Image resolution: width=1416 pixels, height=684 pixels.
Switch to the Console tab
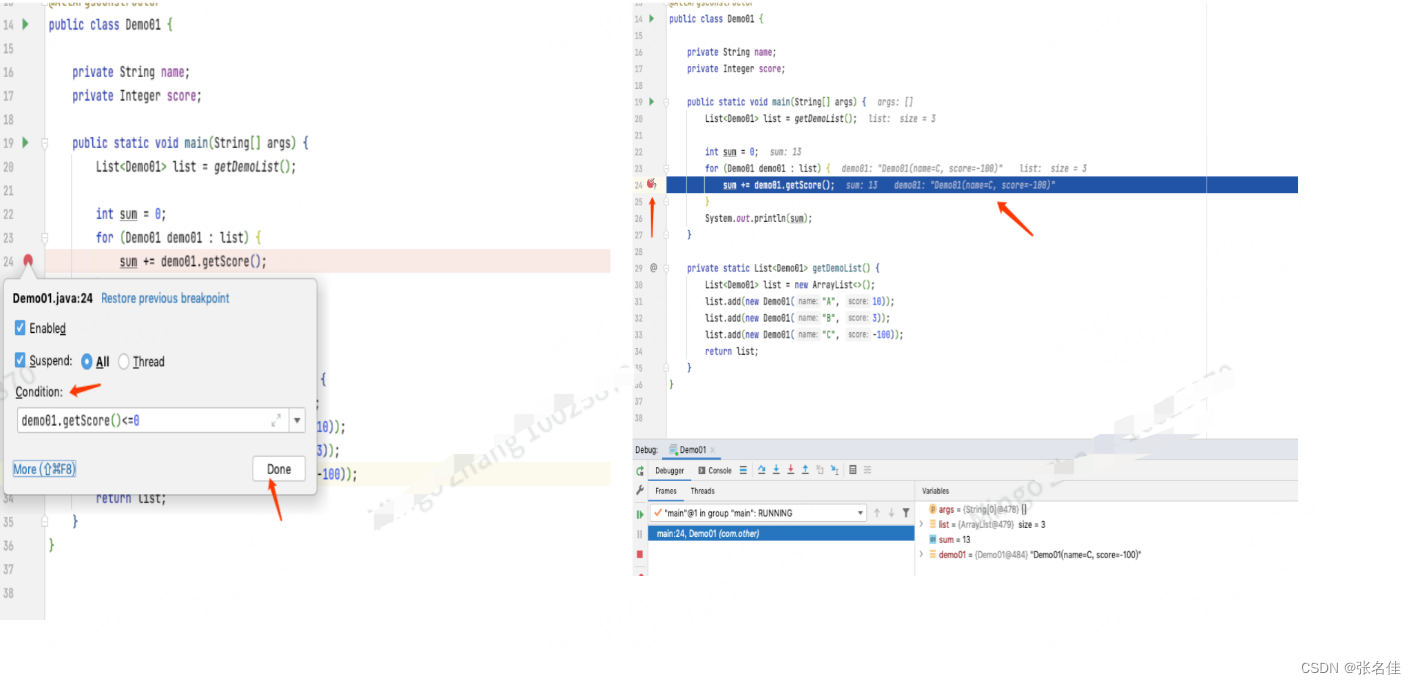click(x=715, y=470)
